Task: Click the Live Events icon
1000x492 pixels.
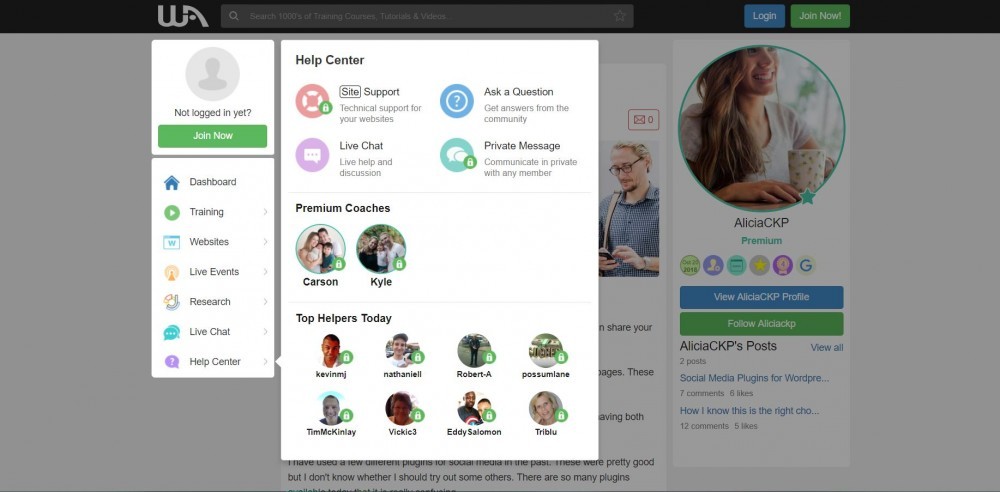Action: (172, 272)
